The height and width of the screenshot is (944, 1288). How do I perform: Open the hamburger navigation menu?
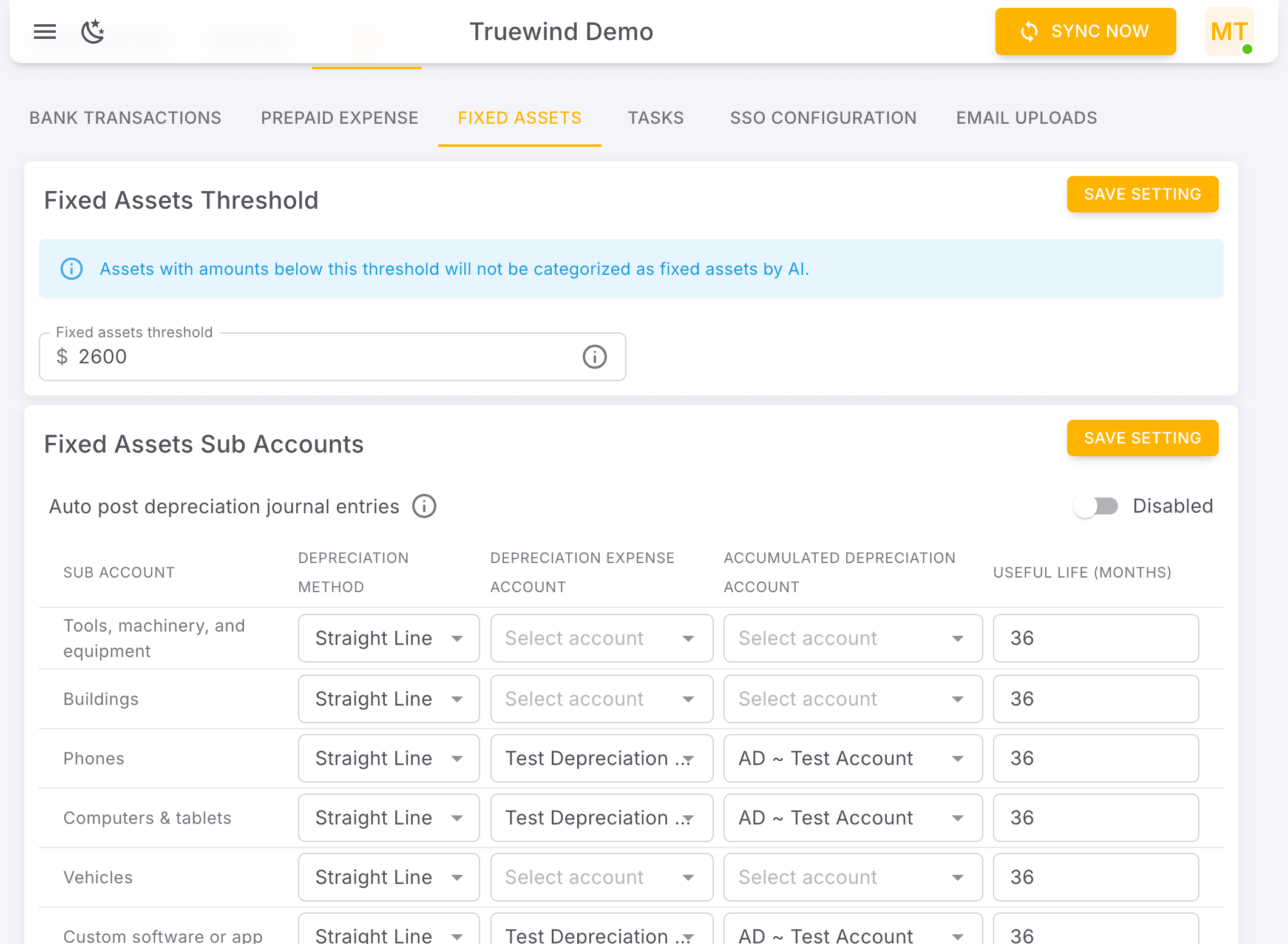point(44,32)
